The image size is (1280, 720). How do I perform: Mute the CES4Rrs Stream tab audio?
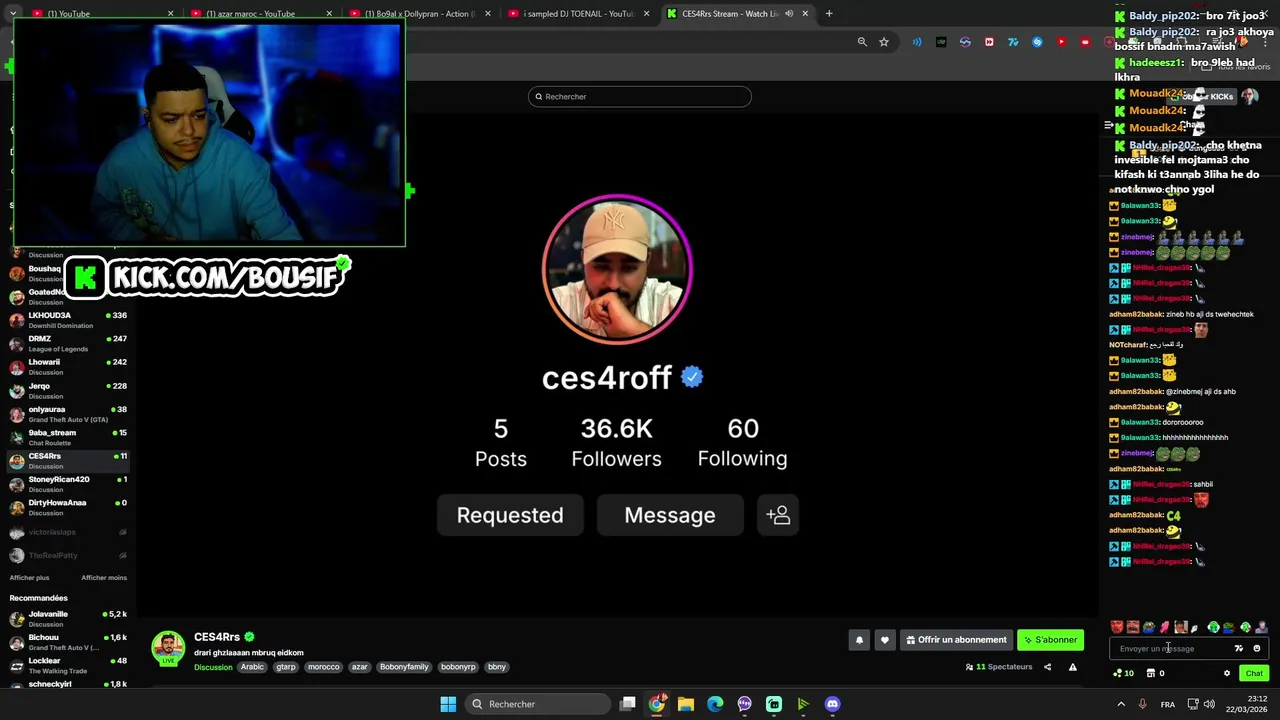coord(789,14)
